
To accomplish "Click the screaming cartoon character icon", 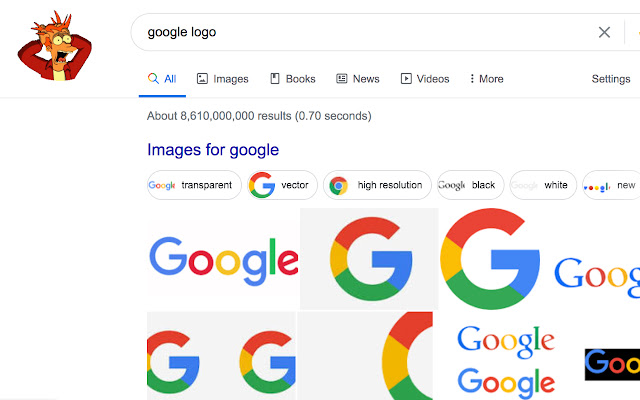I will click(54, 48).
